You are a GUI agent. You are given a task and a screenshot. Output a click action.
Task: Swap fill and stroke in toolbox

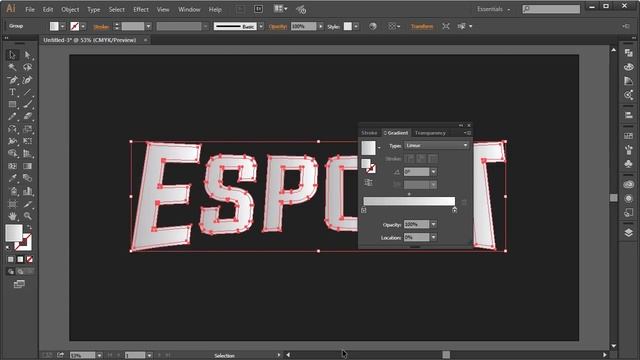pos(29,227)
